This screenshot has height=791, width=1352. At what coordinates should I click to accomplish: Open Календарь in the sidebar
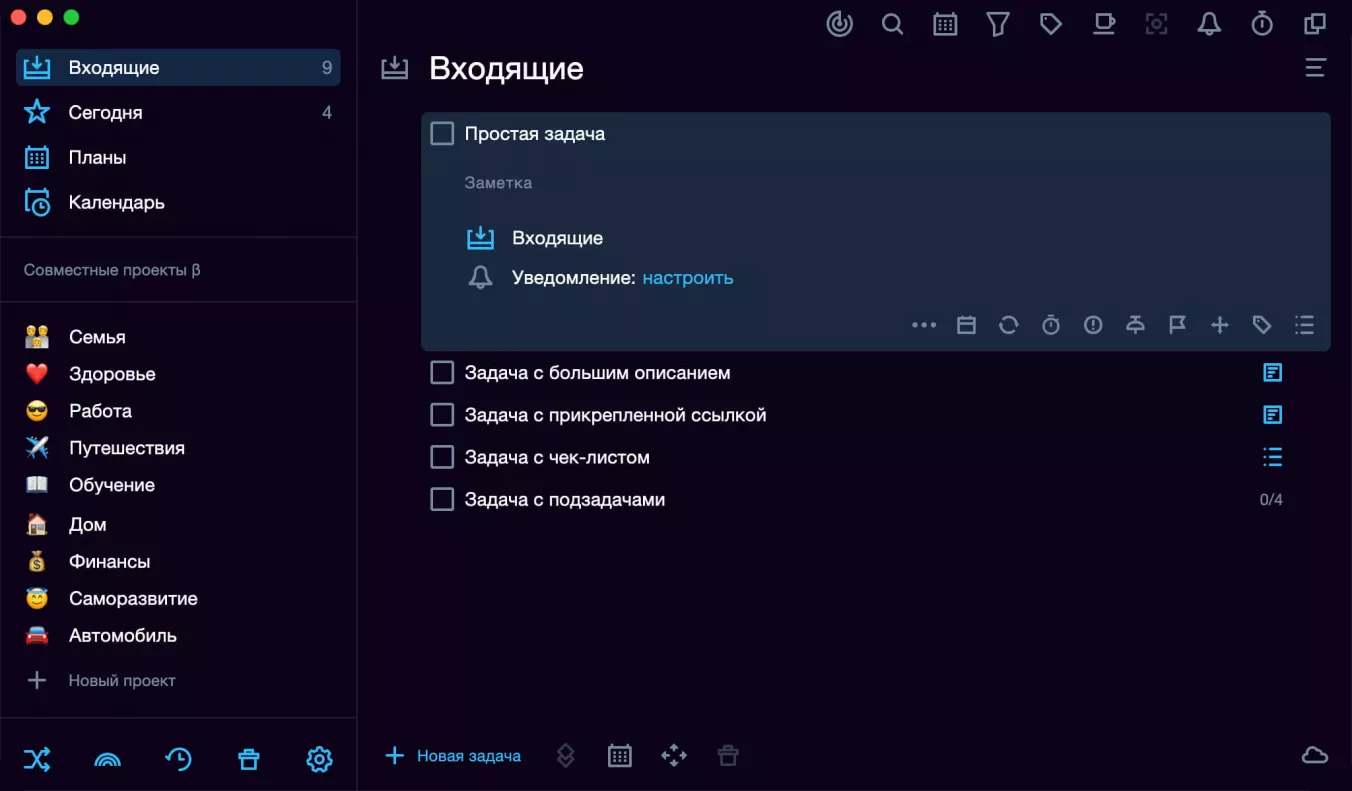tap(178, 202)
